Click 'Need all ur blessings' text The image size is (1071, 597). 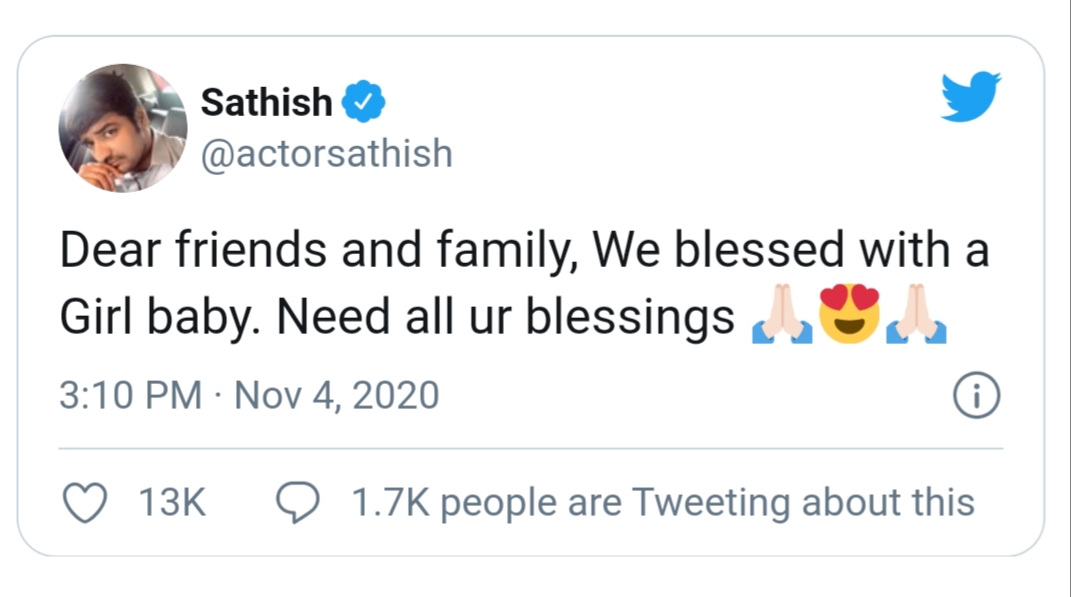tap(505, 317)
